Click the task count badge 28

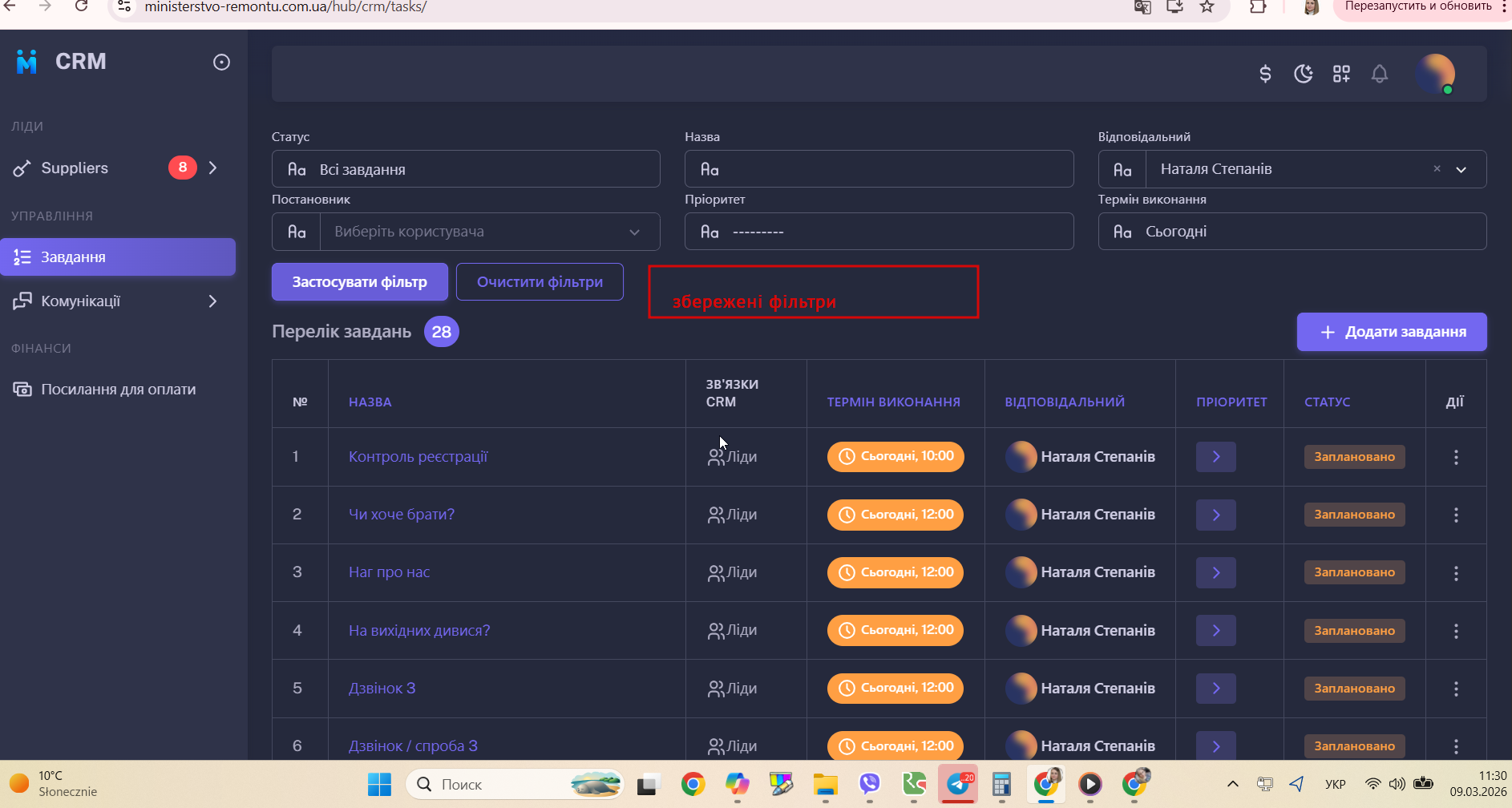click(x=442, y=332)
